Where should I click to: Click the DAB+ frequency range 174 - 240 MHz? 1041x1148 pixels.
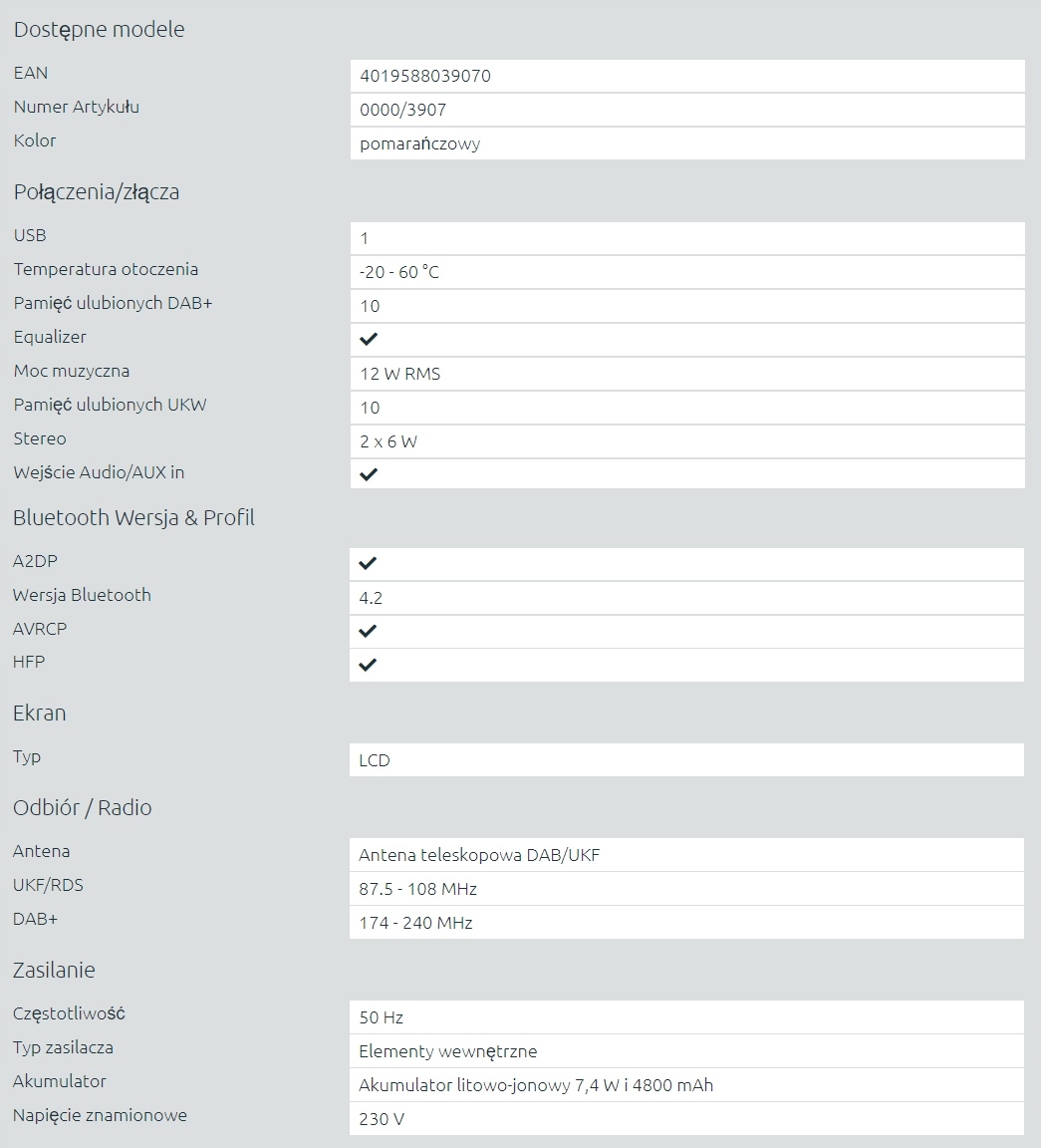tap(415, 923)
